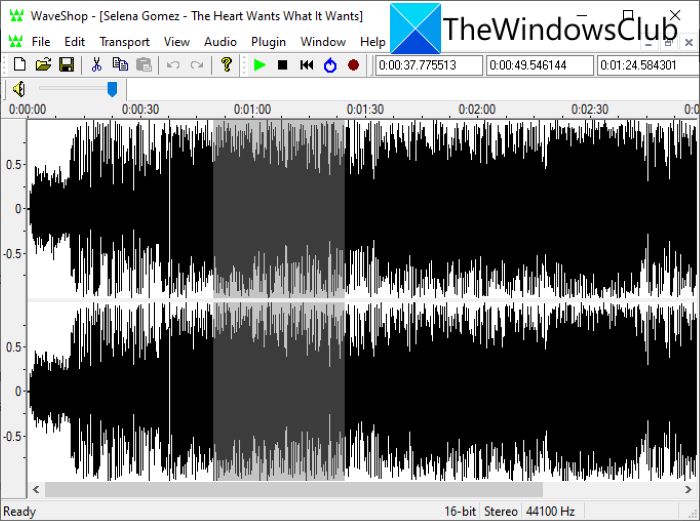Click the 0:02:30 ruler mark
The image size is (700, 521).
590,109
